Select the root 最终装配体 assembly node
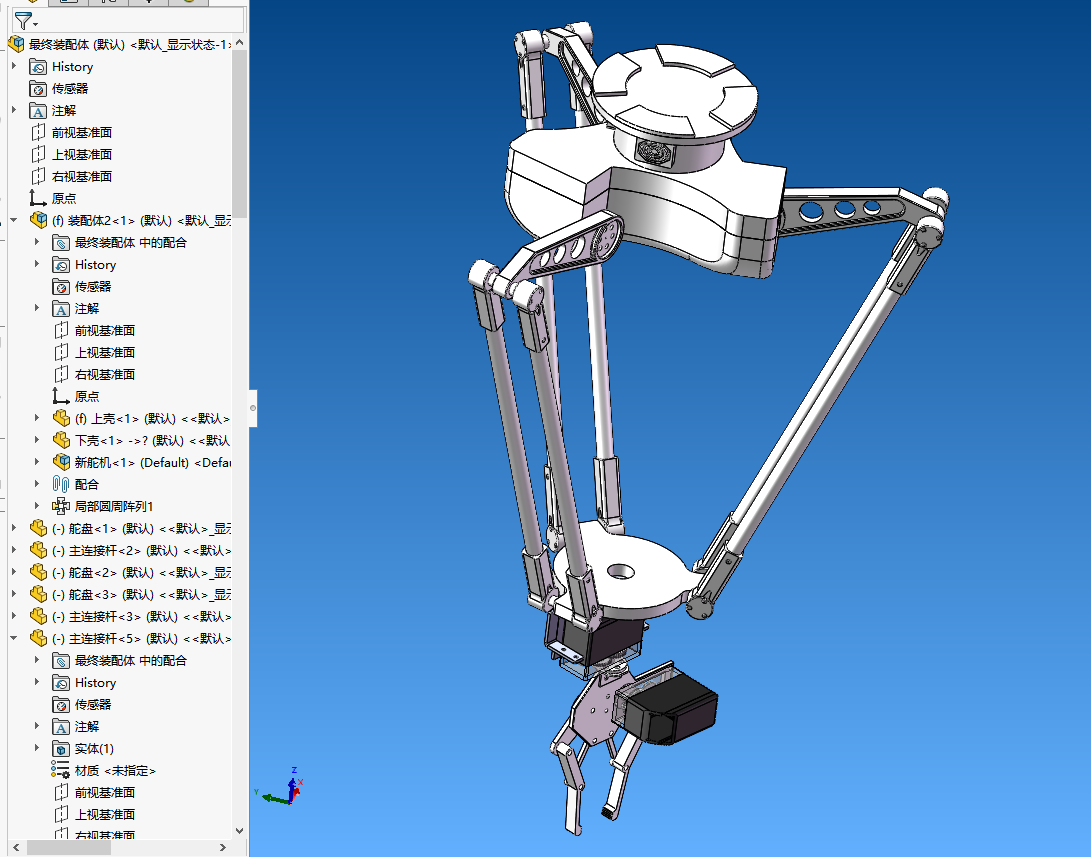 130,44
